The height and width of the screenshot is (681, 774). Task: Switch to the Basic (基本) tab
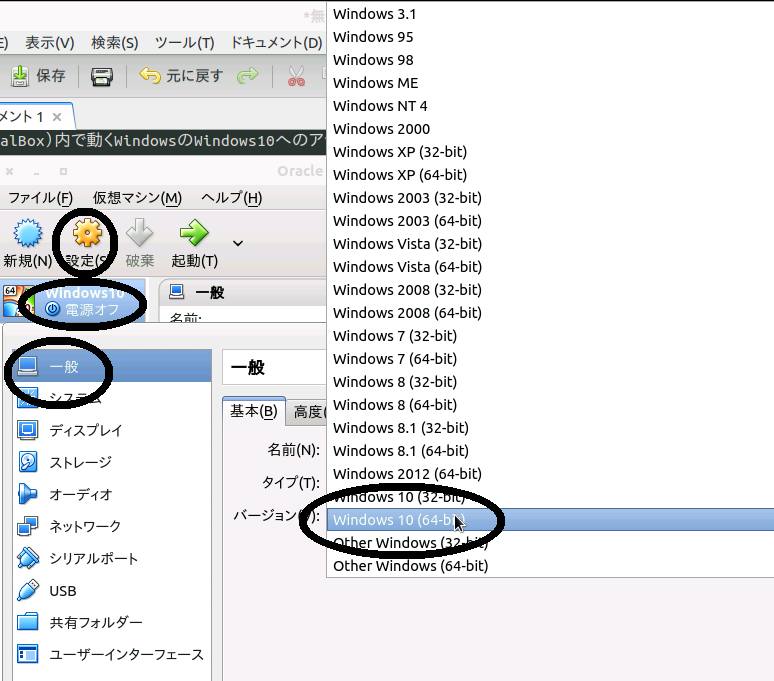click(x=254, y=411)
